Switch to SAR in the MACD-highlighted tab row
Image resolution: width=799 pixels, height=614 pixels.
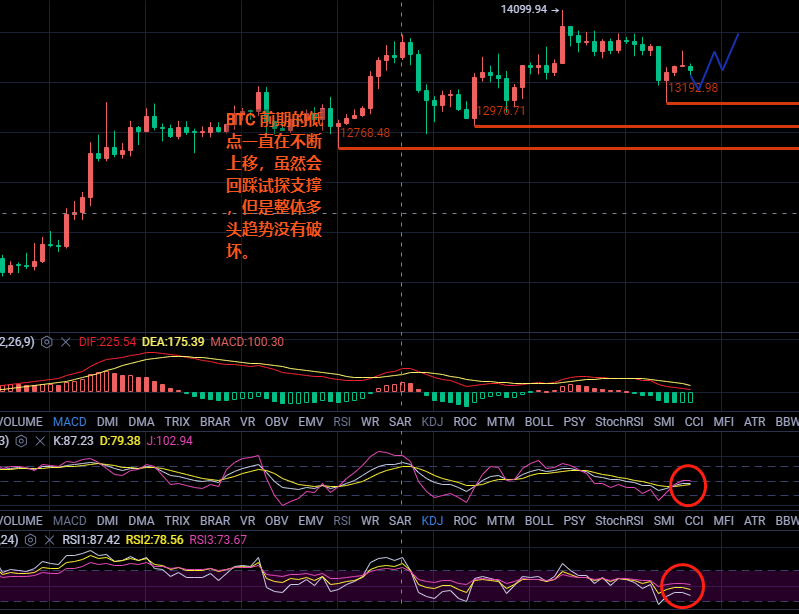(400, 422)
